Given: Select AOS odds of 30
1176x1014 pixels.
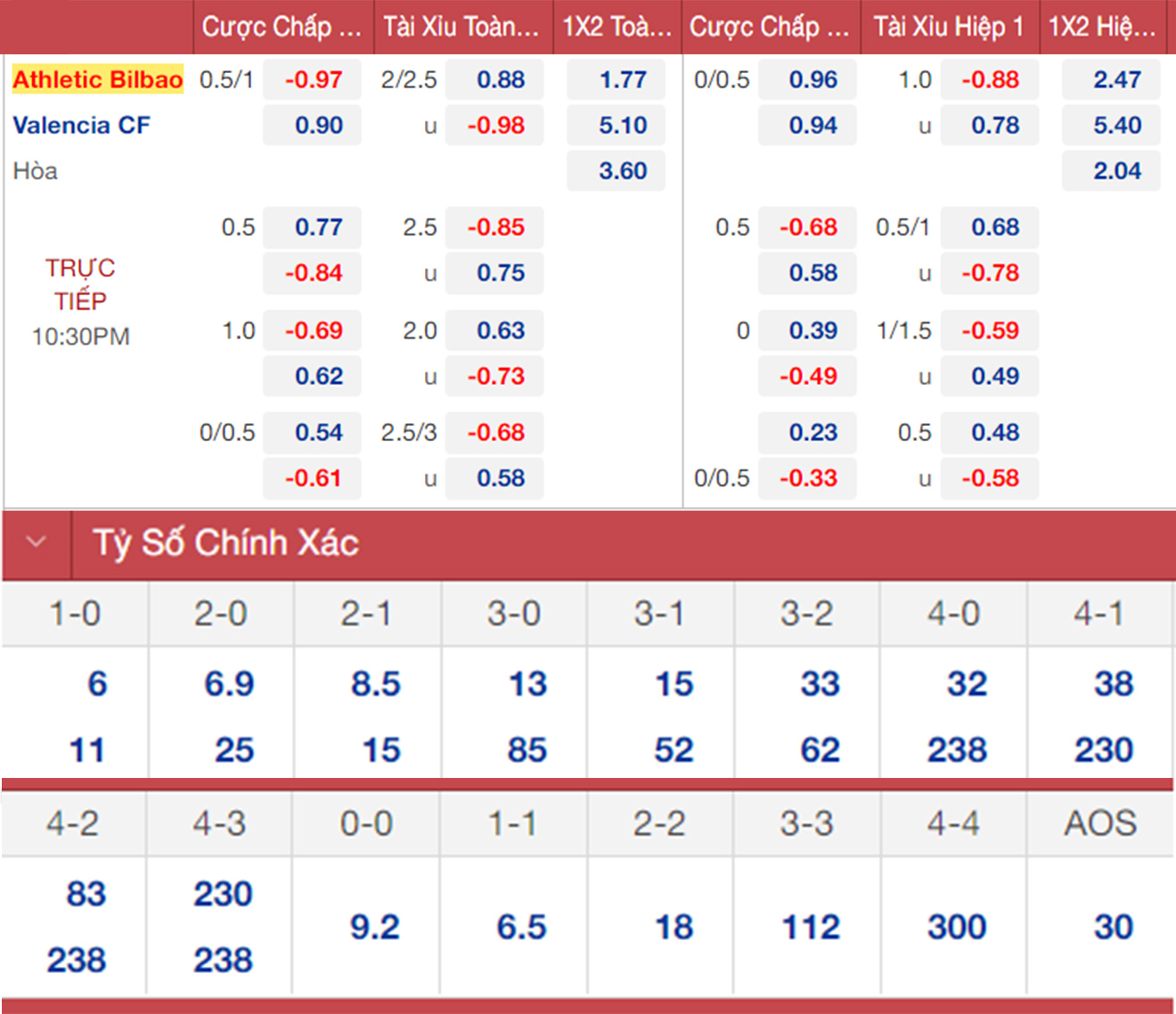Looking at the screenshot, I should (1113, 927).
